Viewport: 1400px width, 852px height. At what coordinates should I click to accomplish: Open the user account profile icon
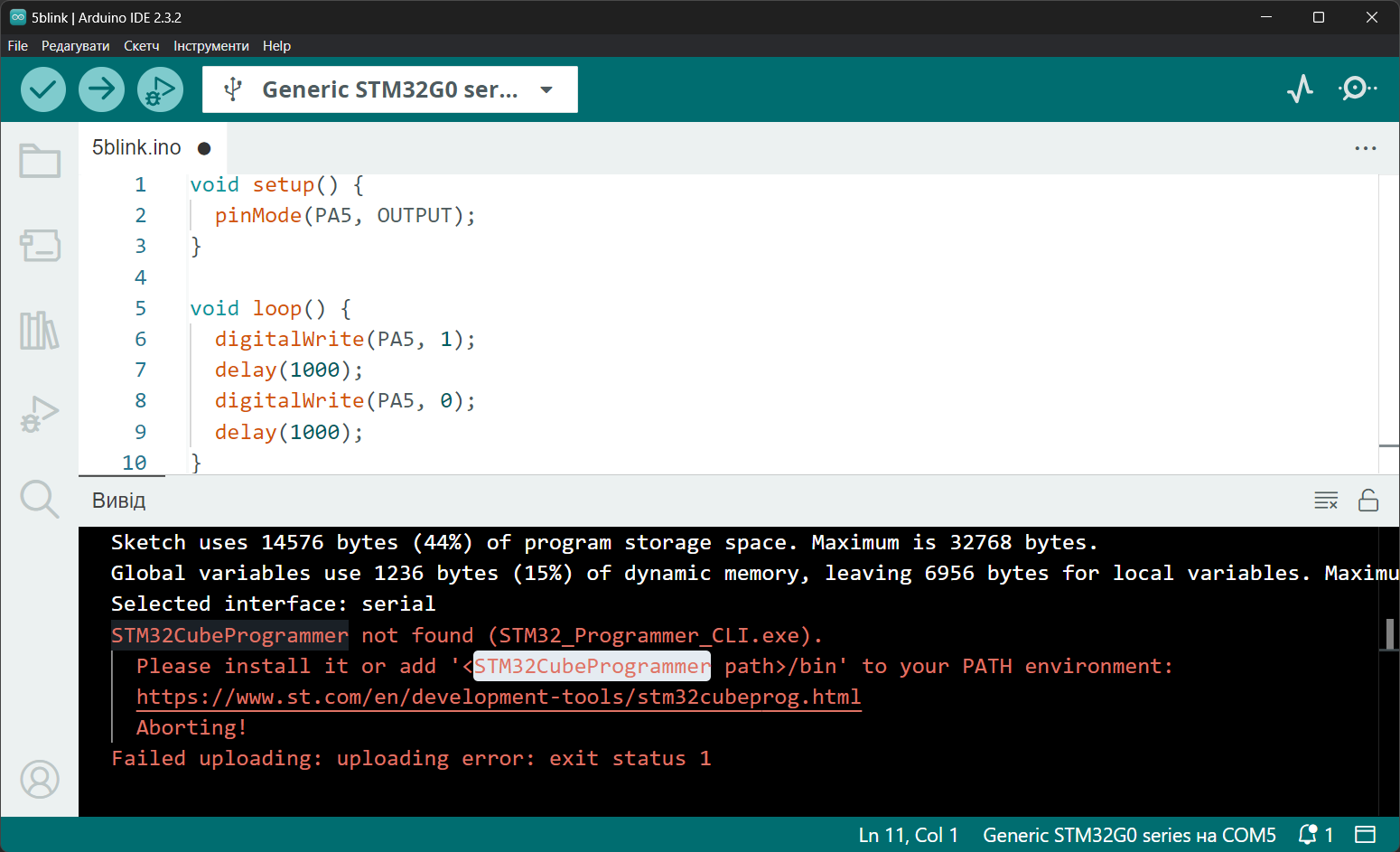40,779
